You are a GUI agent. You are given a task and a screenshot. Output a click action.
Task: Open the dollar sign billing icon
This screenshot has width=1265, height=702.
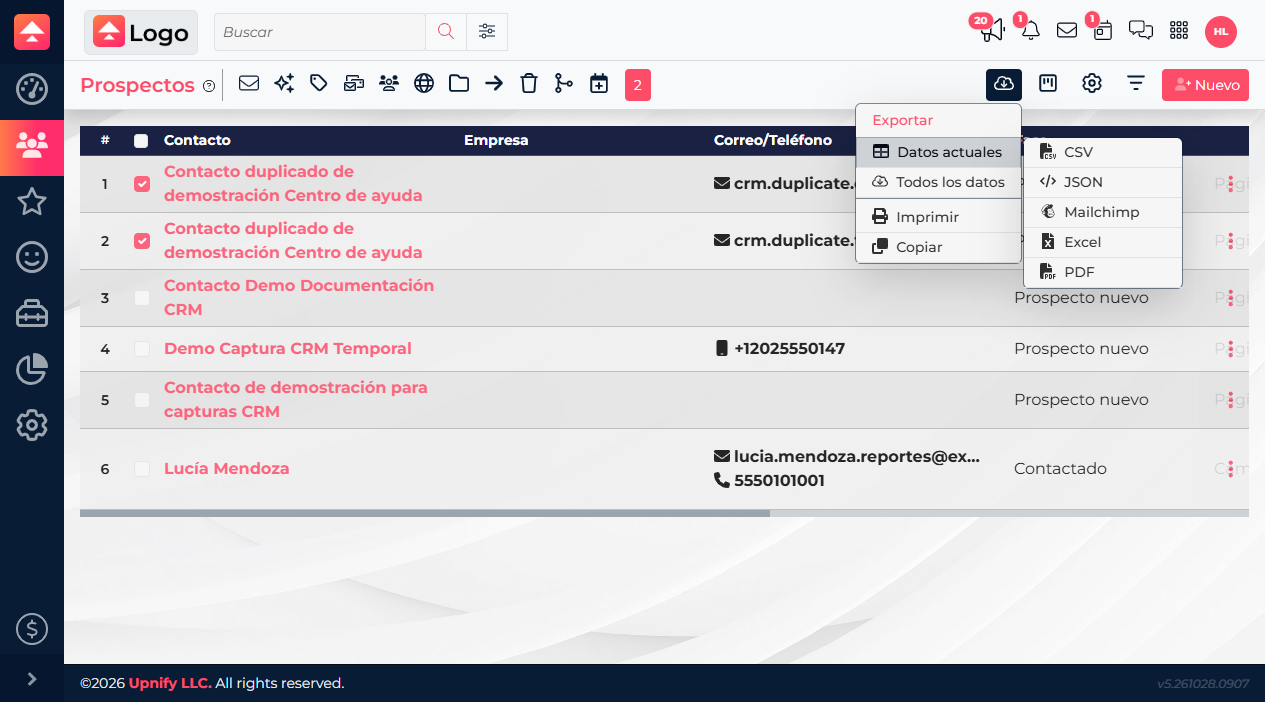point(32,629)
